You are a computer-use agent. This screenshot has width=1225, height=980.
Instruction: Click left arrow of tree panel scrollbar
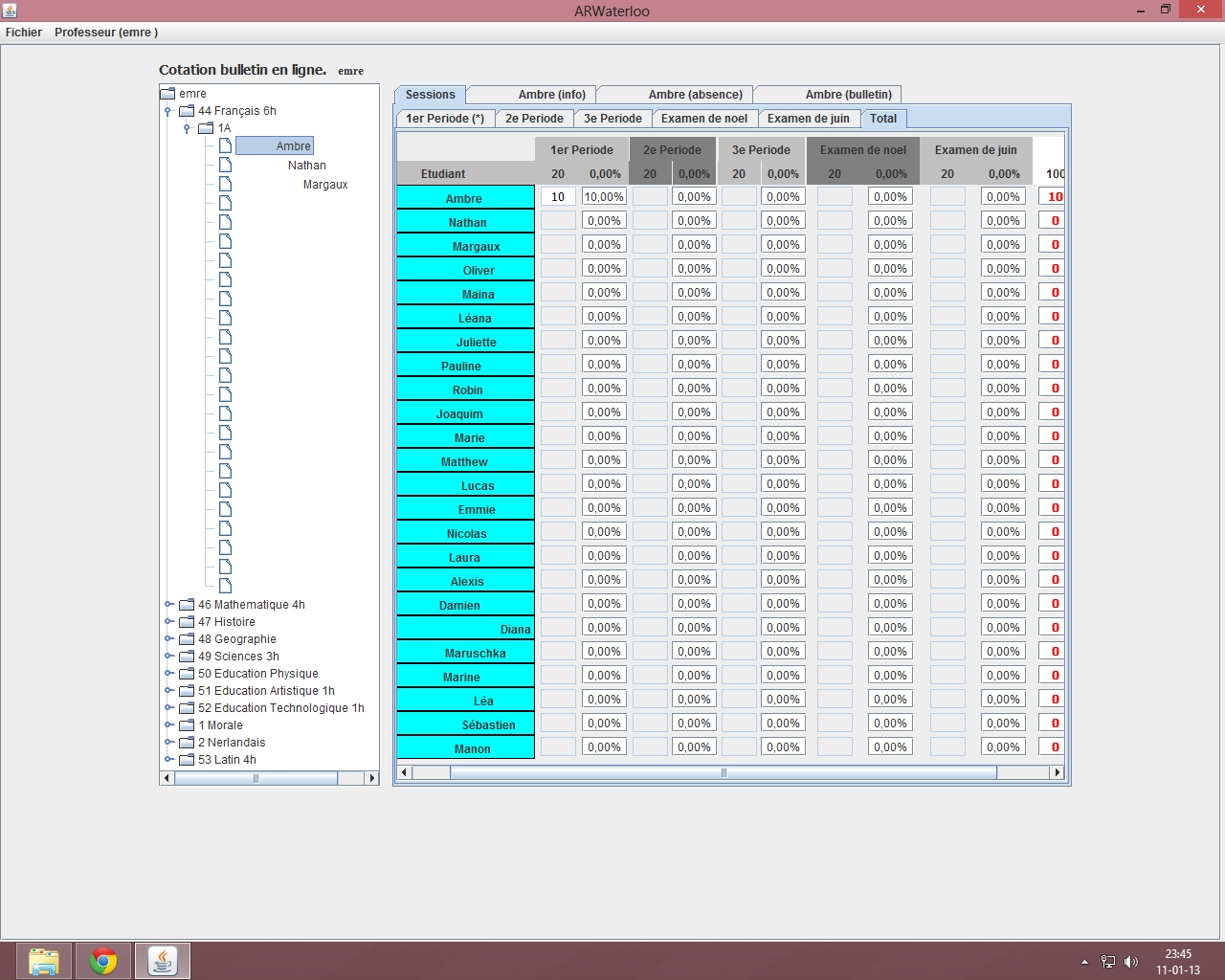pos(167,778)
